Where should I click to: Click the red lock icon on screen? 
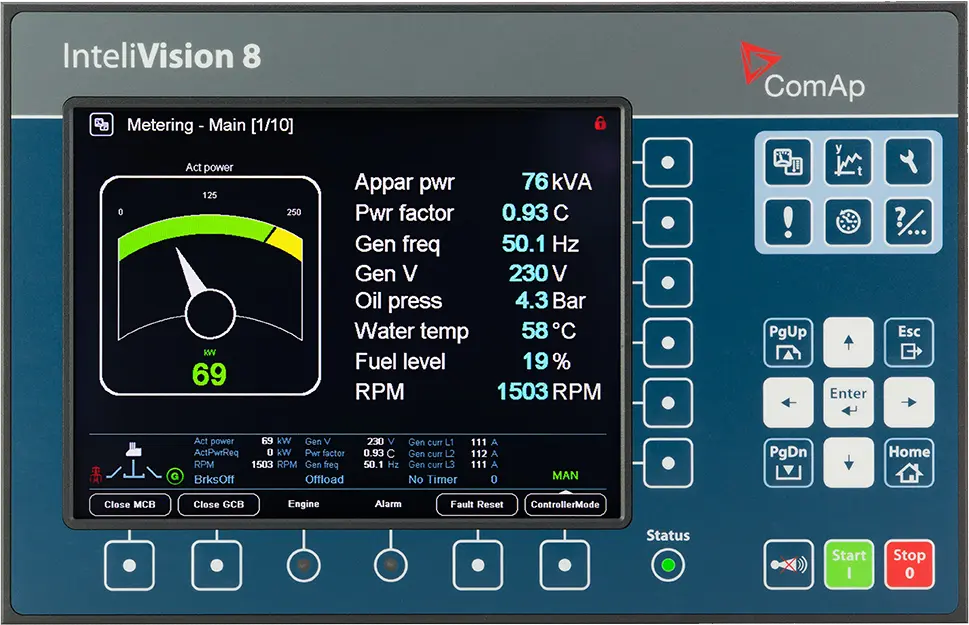(600, 124)
